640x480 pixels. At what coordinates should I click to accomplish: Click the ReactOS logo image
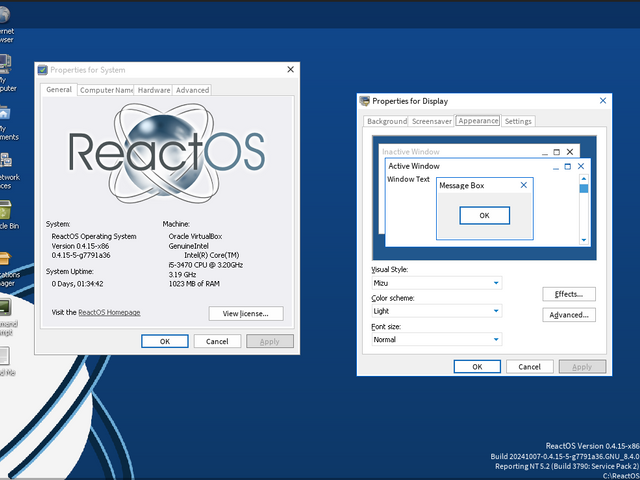(167, 153)
